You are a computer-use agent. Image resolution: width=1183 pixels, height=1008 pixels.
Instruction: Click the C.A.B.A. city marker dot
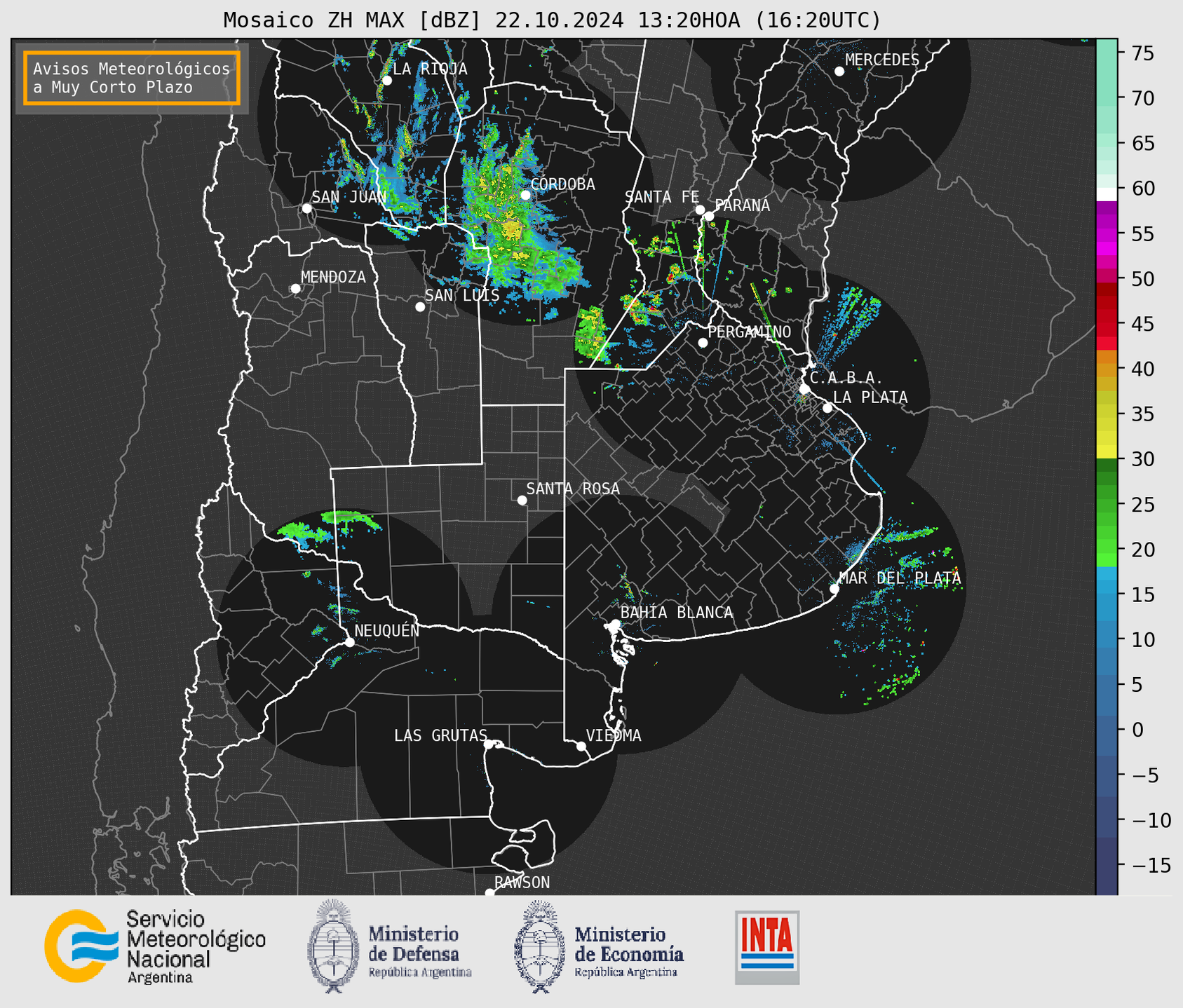(x=804, y=389)
